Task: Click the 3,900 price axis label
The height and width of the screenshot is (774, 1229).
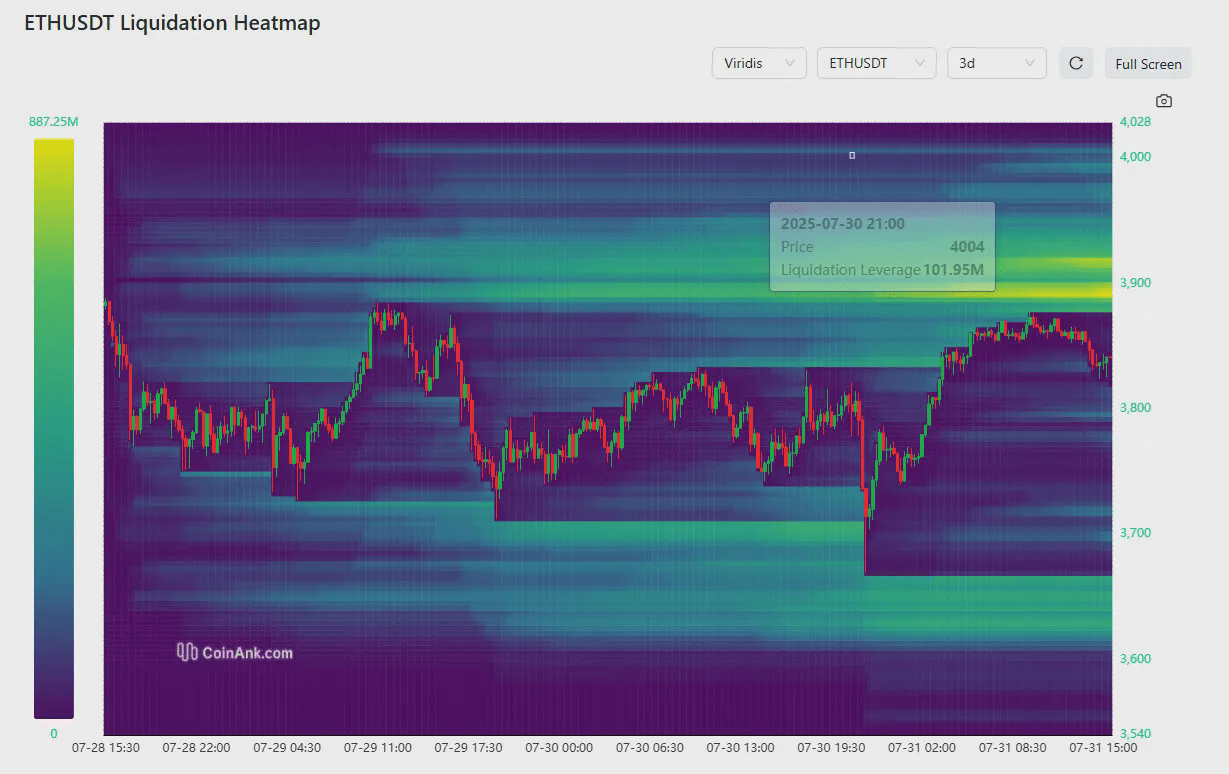Action: (1135, 283)
